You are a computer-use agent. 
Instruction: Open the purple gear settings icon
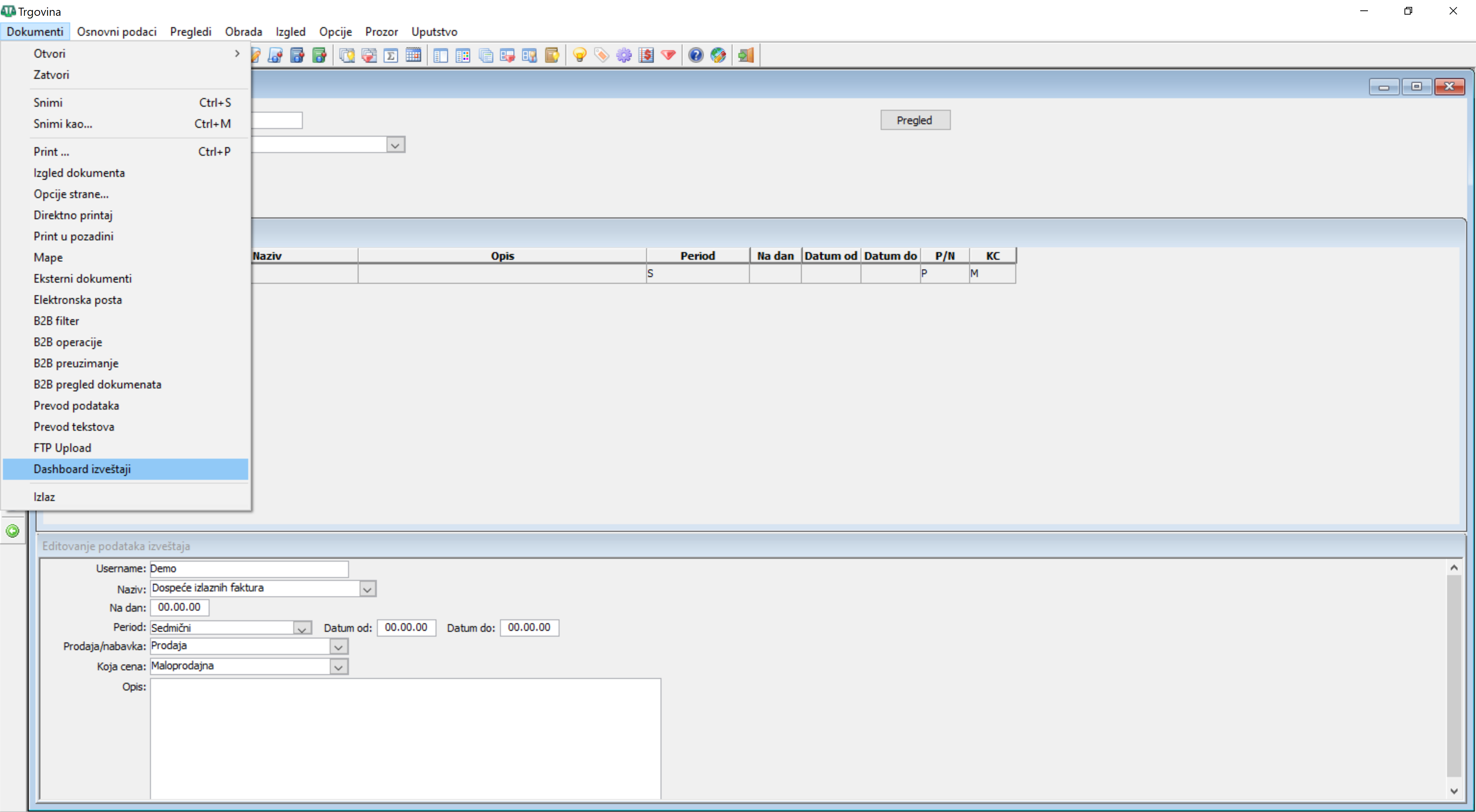pos(623,55)
